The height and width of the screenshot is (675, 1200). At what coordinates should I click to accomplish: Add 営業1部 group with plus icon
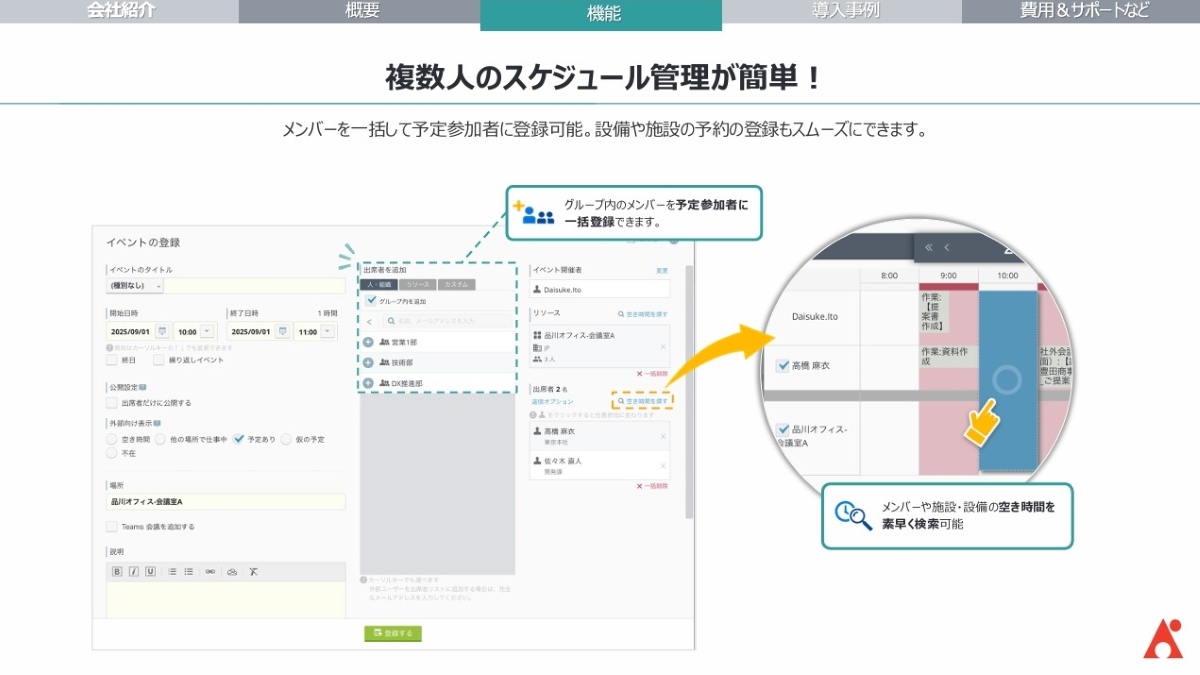(368, 342)
